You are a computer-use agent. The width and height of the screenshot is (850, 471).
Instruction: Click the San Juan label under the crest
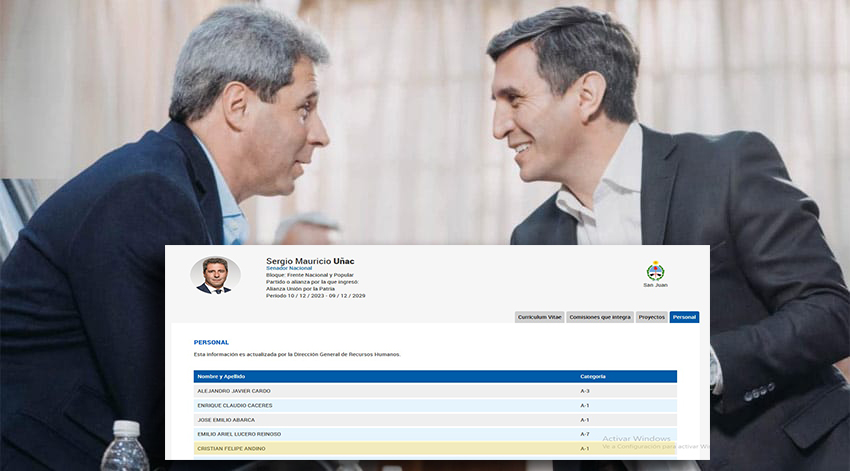[x=655, y=285]
